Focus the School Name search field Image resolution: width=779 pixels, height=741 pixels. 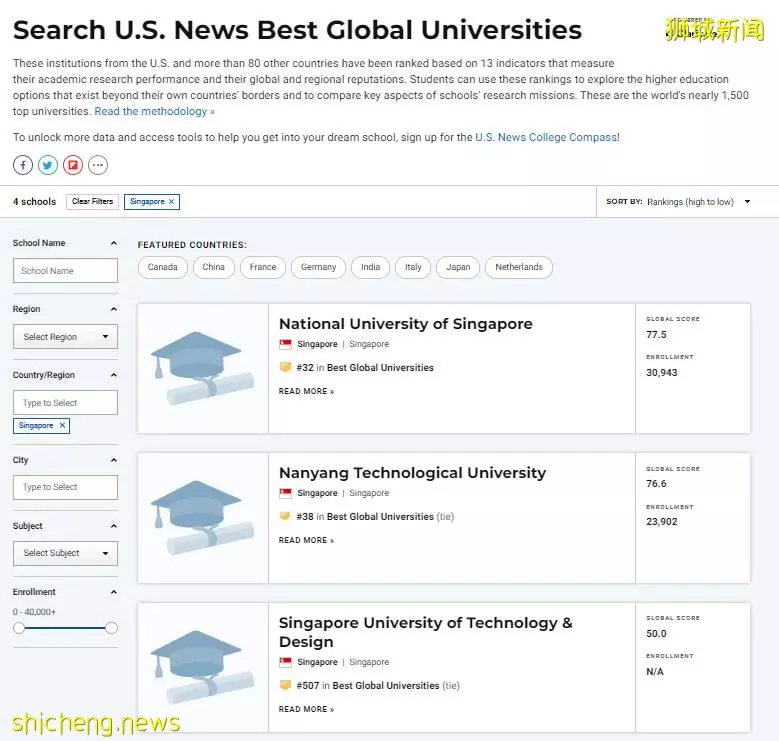tap(66, 271)
